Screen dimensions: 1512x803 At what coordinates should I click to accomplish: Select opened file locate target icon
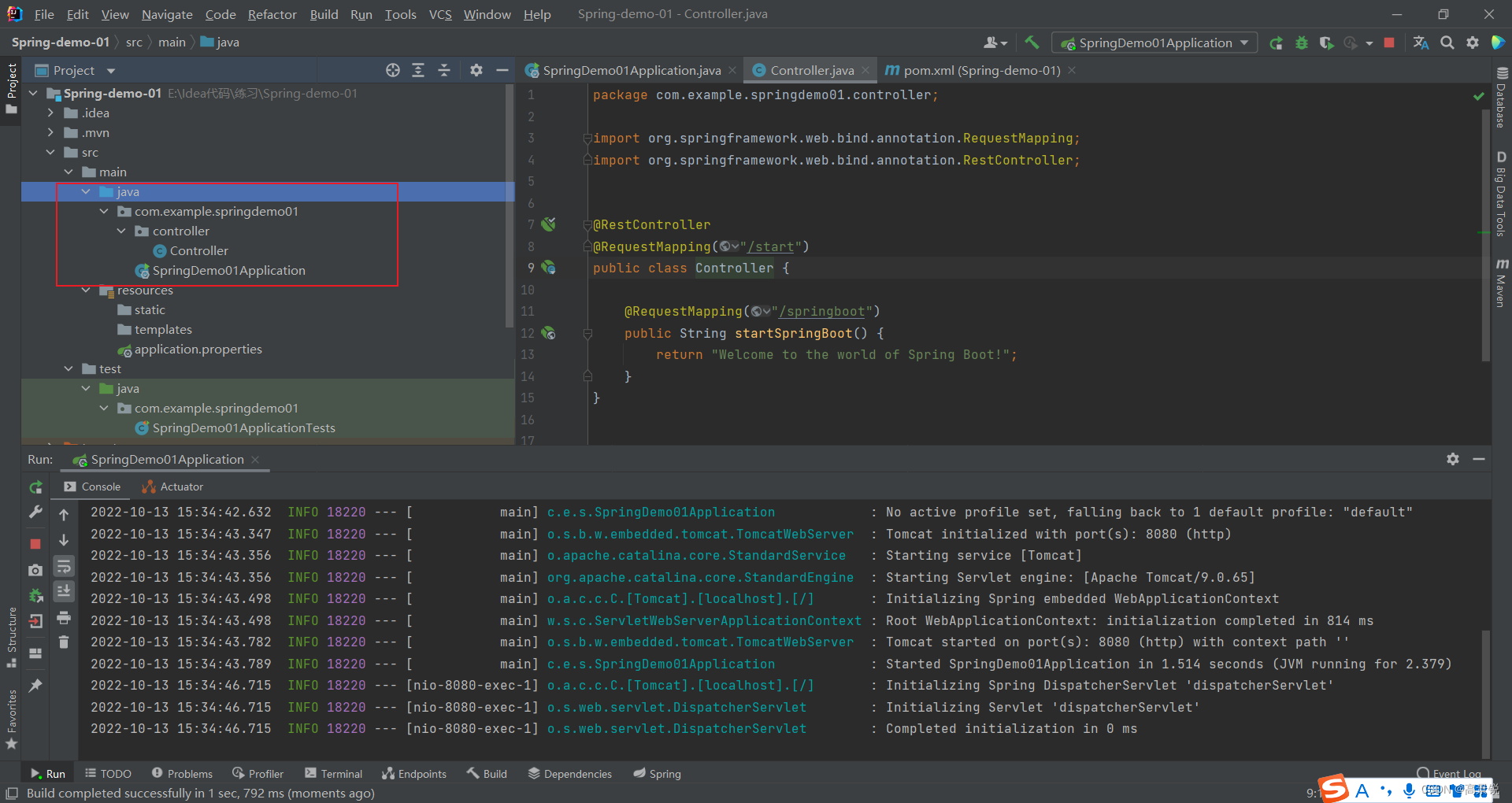point(393,70)
